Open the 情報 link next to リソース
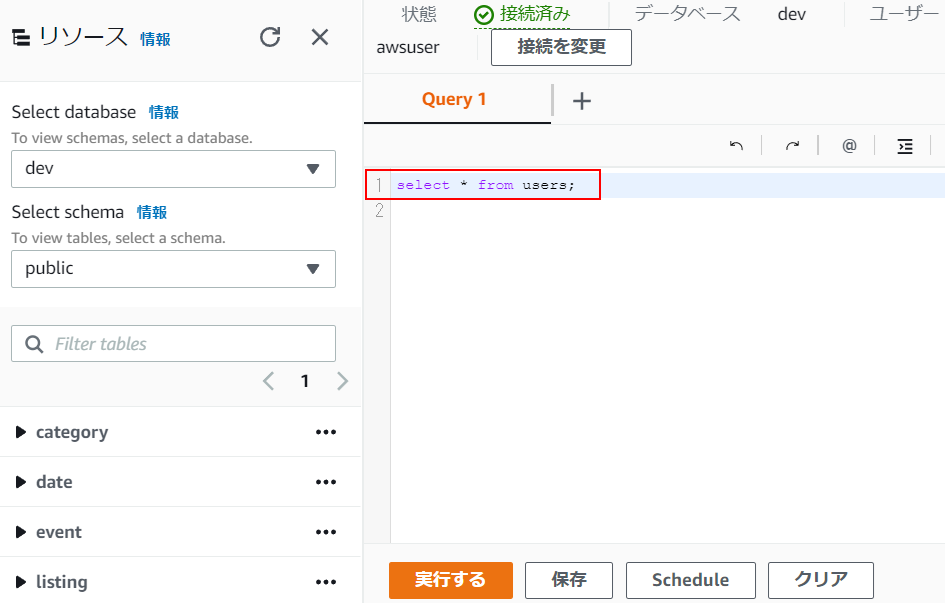The height and width of the screenshot is (603, 945). tap(155, 39)
